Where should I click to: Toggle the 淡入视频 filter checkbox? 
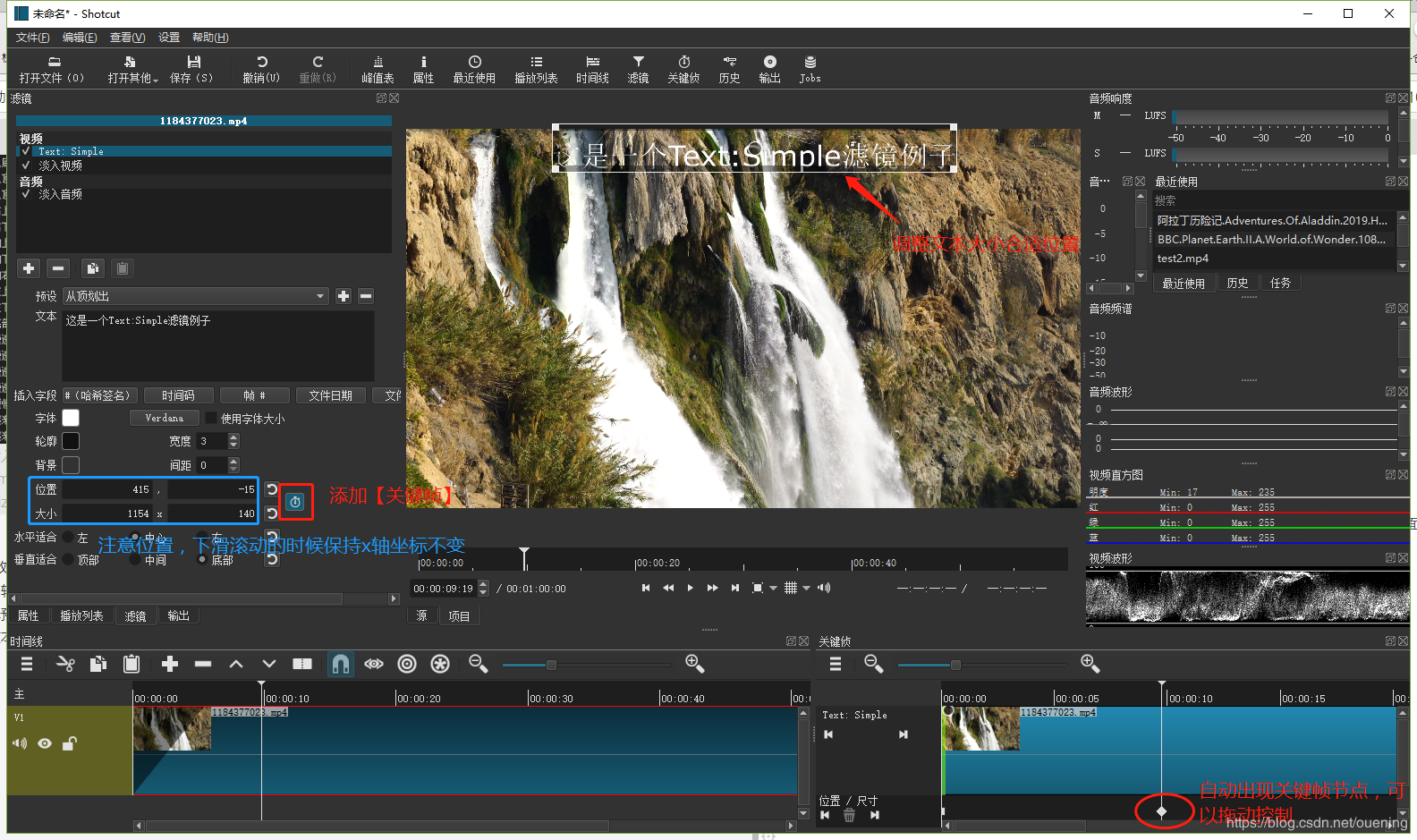coord(26,165)
